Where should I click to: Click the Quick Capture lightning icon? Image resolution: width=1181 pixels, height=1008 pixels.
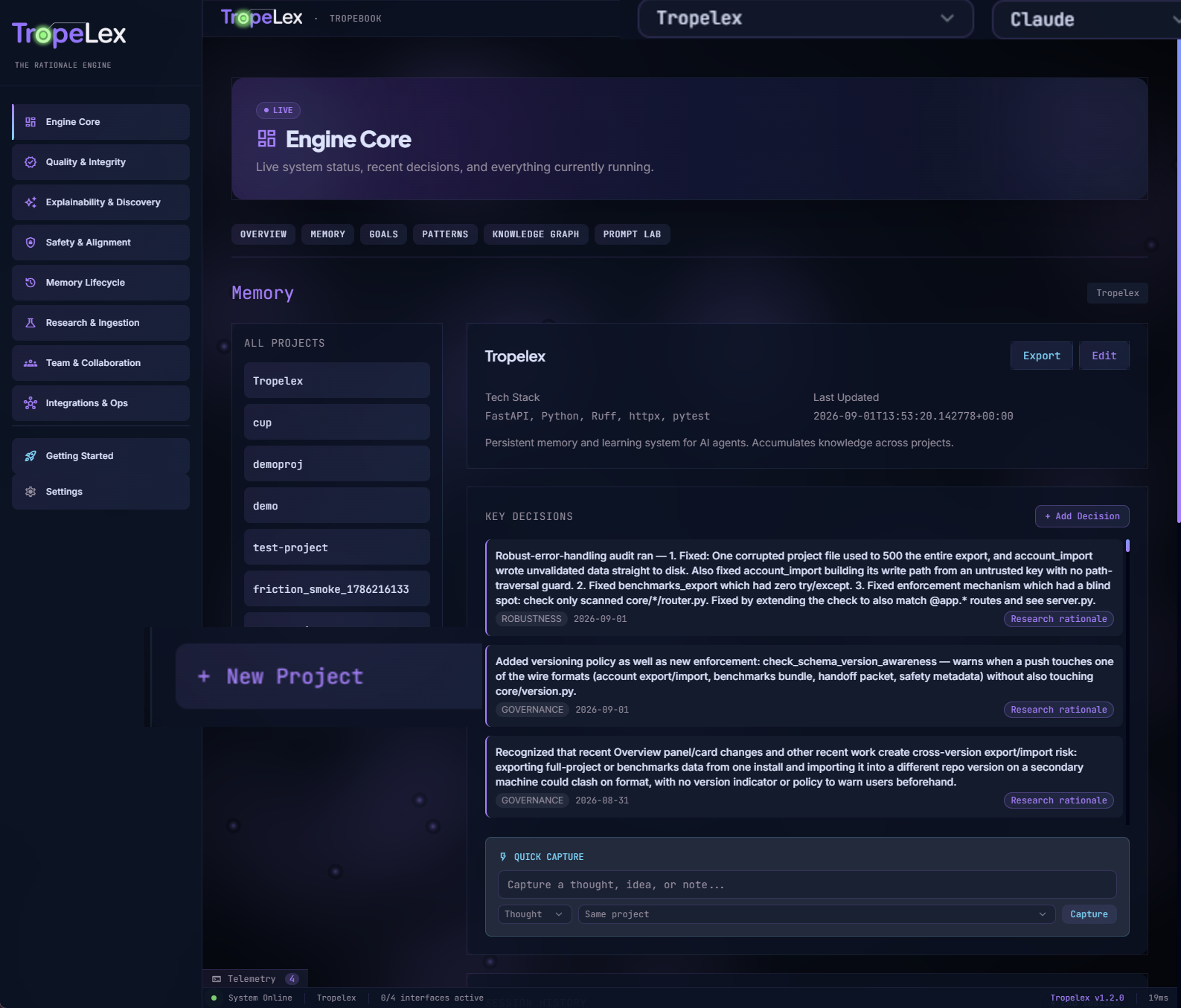coord(503,857)
